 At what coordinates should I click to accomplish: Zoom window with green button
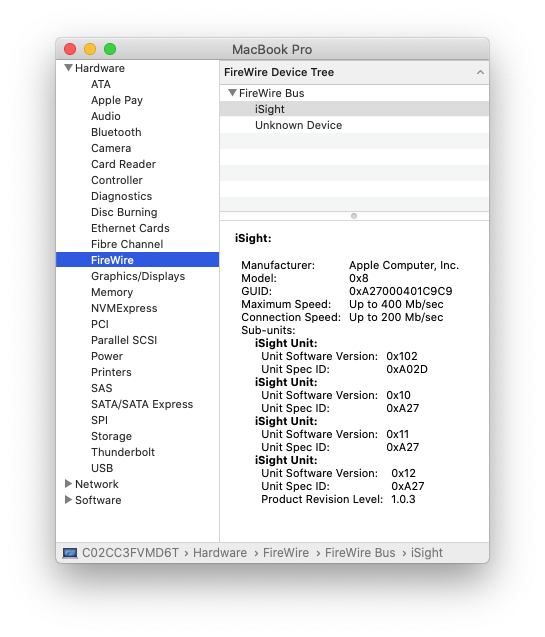(110, 49)
